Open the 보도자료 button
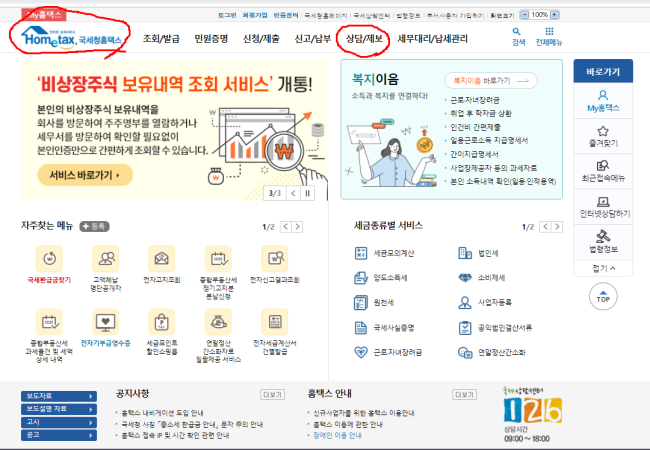Screen dimensions: 650x450 59,396
